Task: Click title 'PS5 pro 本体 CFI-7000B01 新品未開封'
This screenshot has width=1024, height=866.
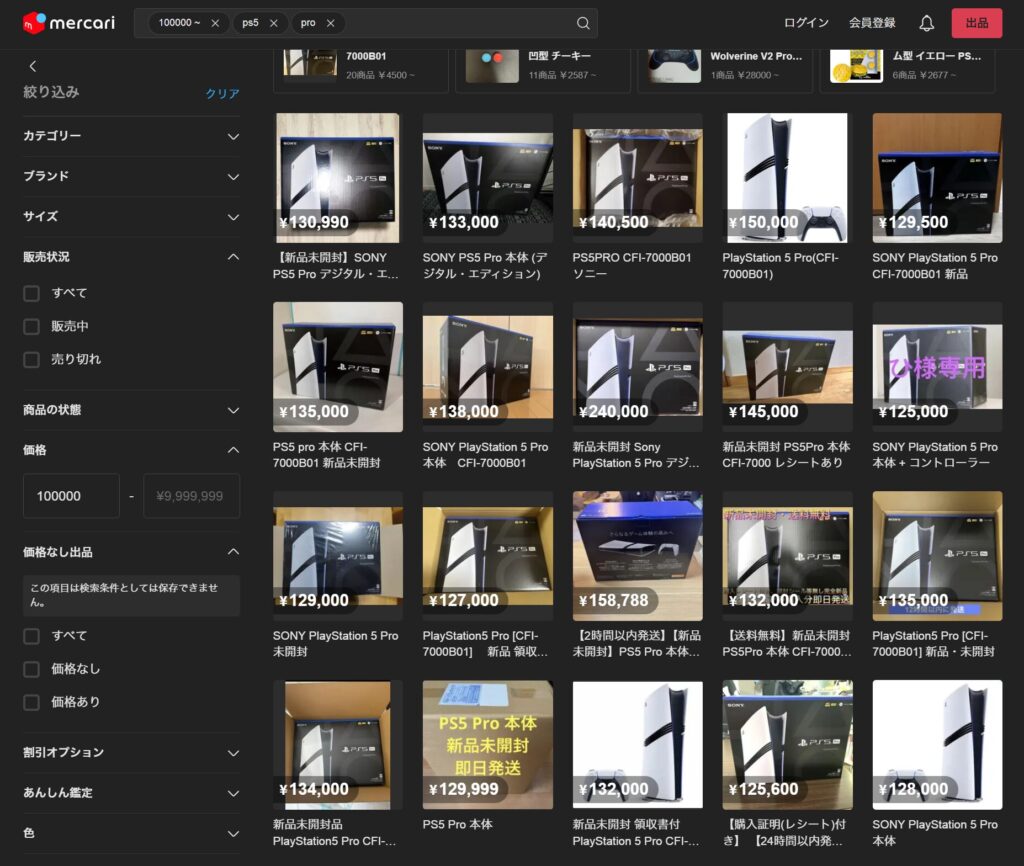Action: (327, 455)
